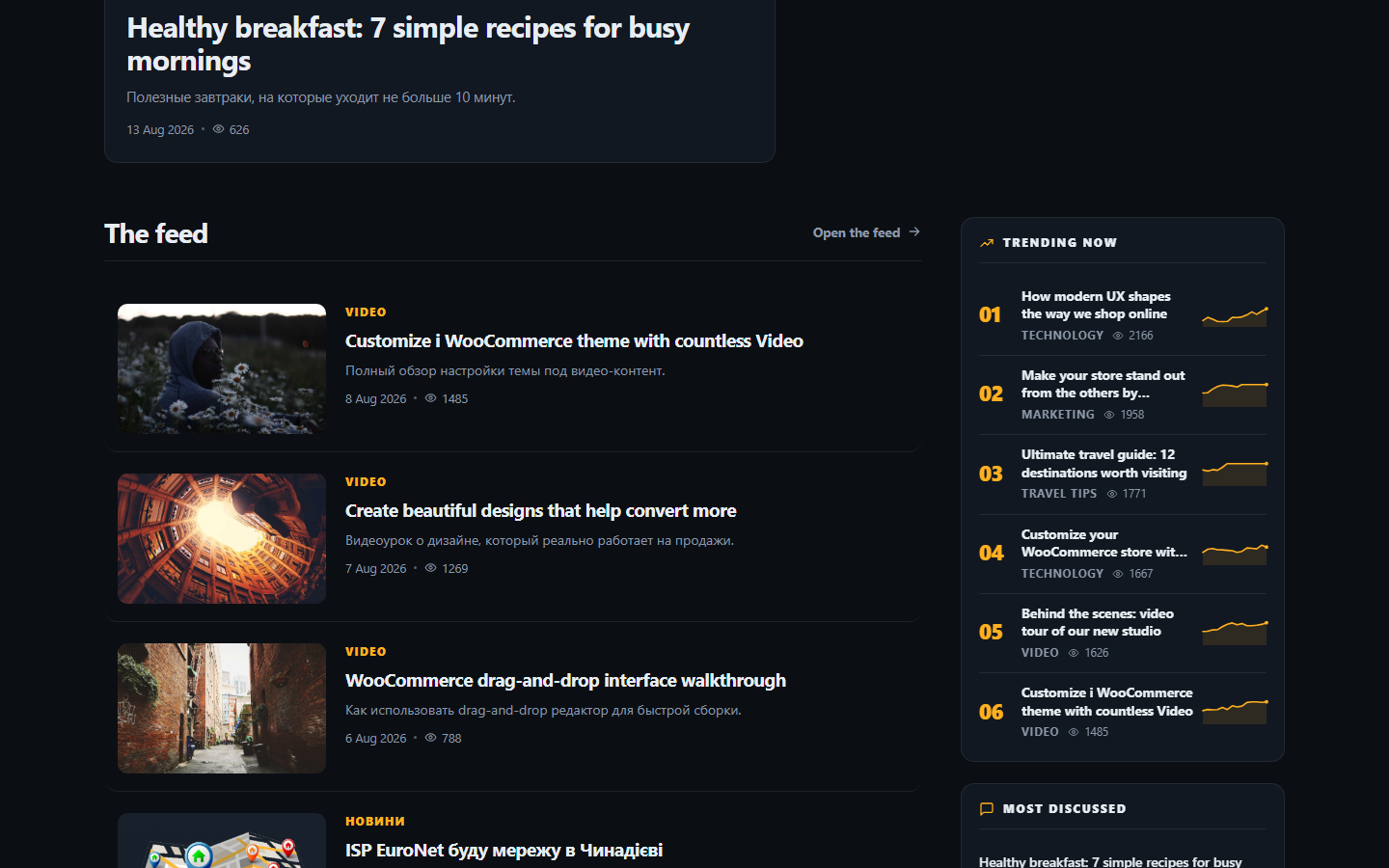
Task: Click the speech bubble icon beside Most Discussed
Action: coord(987,809)
